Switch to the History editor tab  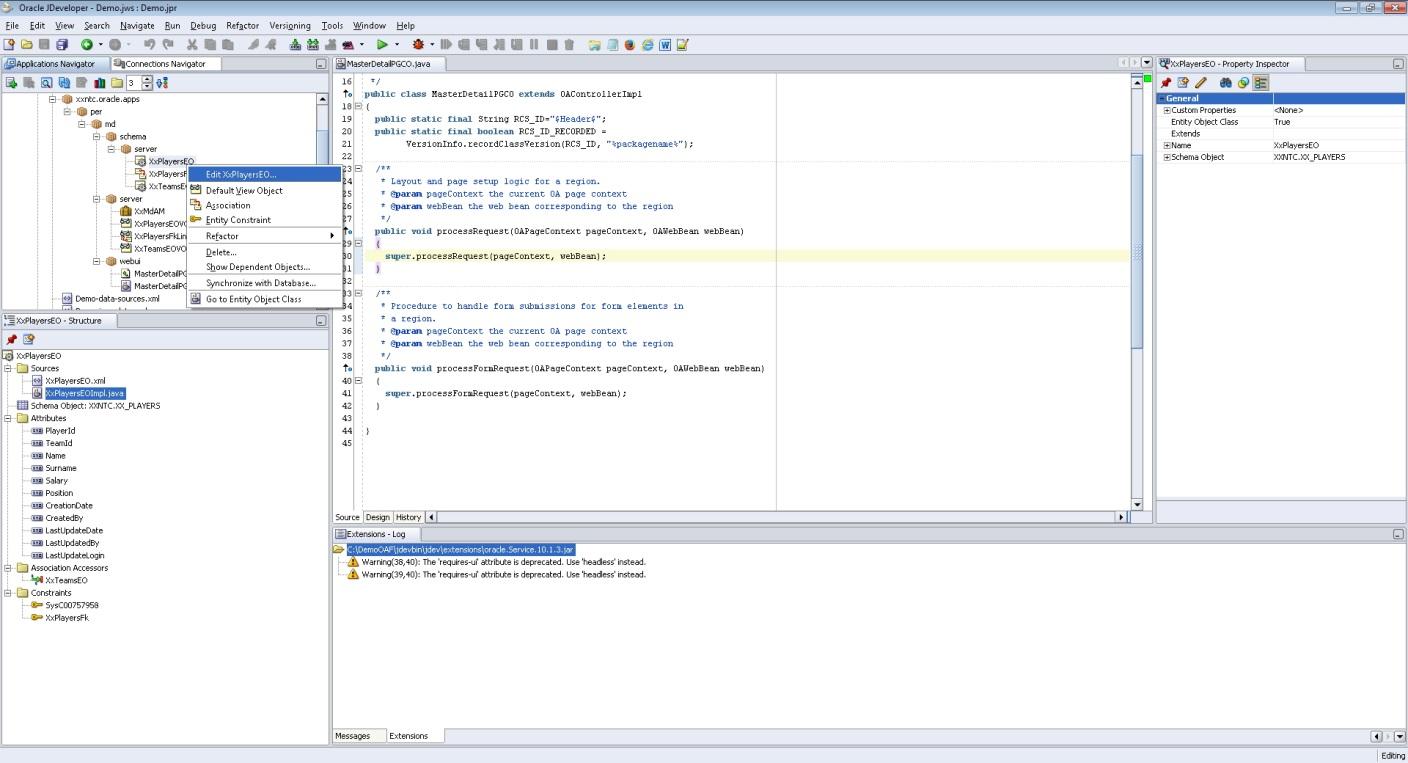pos(408,517)
